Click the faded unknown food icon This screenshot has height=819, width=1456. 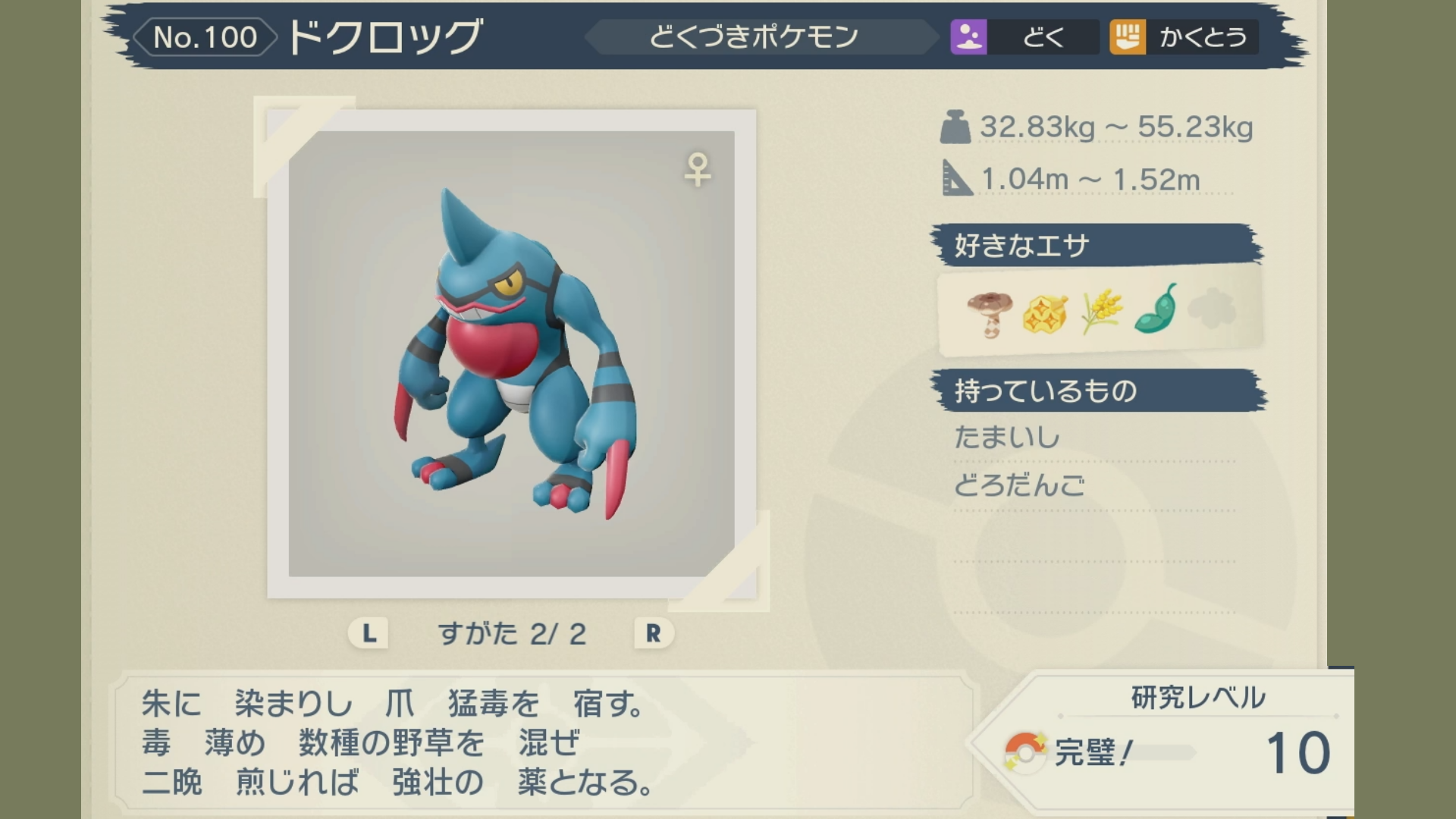[x=1212, y=309]
